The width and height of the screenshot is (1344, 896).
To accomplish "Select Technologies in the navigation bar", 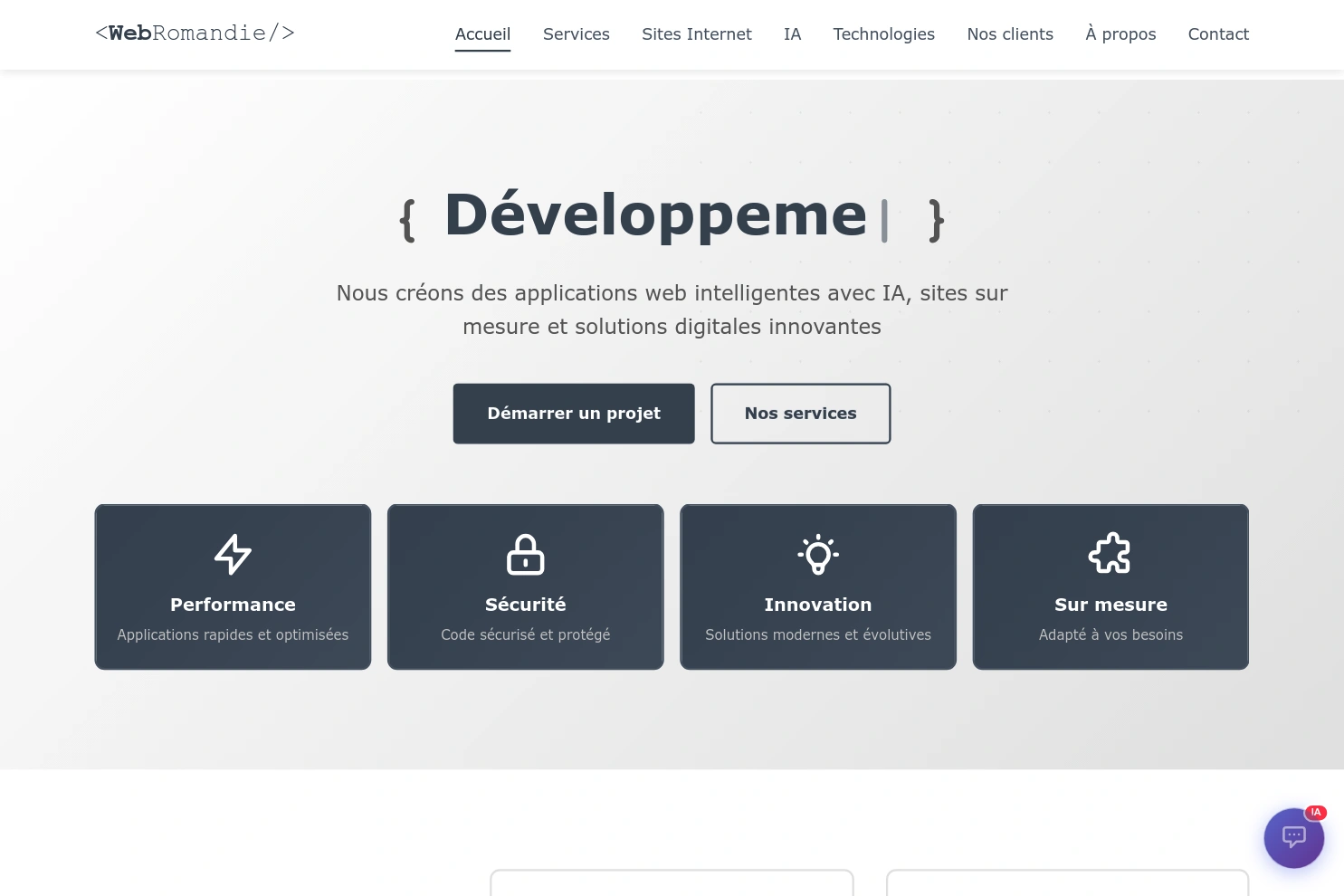I will click(x=883, y=34).
